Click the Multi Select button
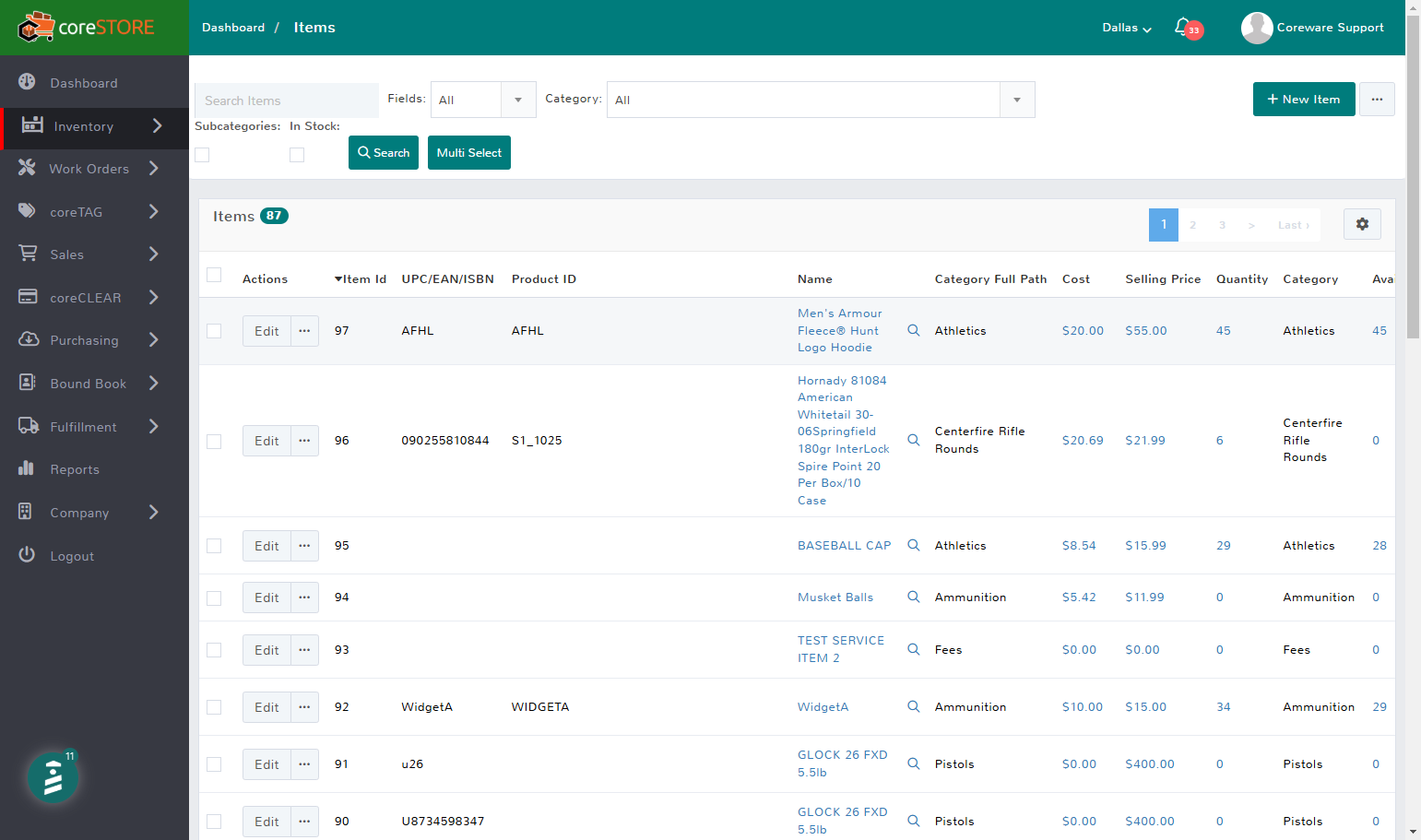Viewport: 1421px width, 840px height. tap(469, 152)
